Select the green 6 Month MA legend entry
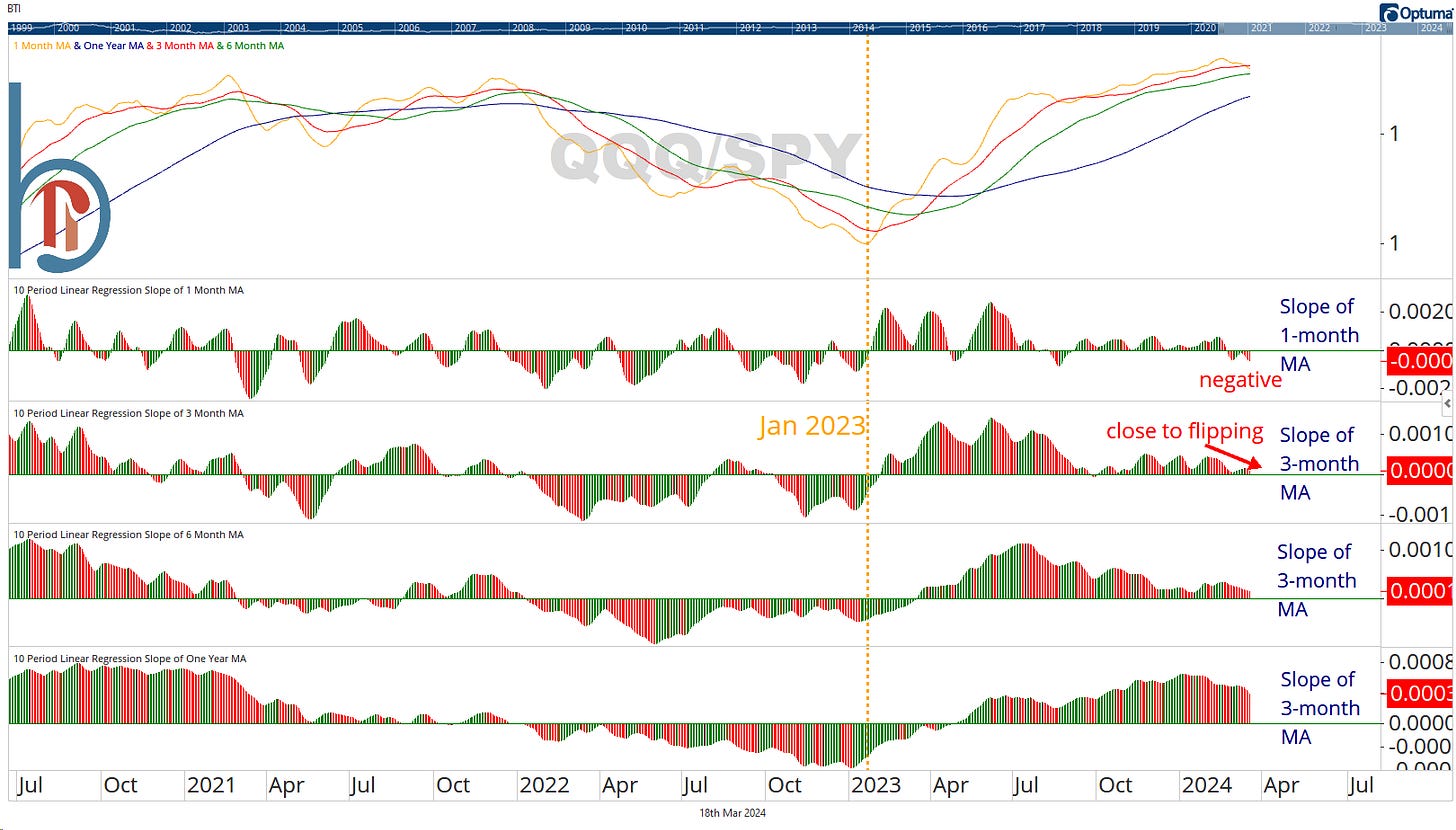Screen dimensions: 1456x830 (x=254, y=45)
